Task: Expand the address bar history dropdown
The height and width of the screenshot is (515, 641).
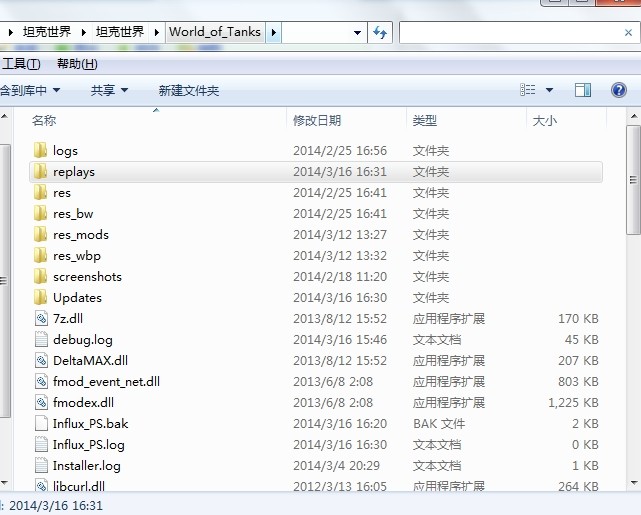Action: (357, 33)
